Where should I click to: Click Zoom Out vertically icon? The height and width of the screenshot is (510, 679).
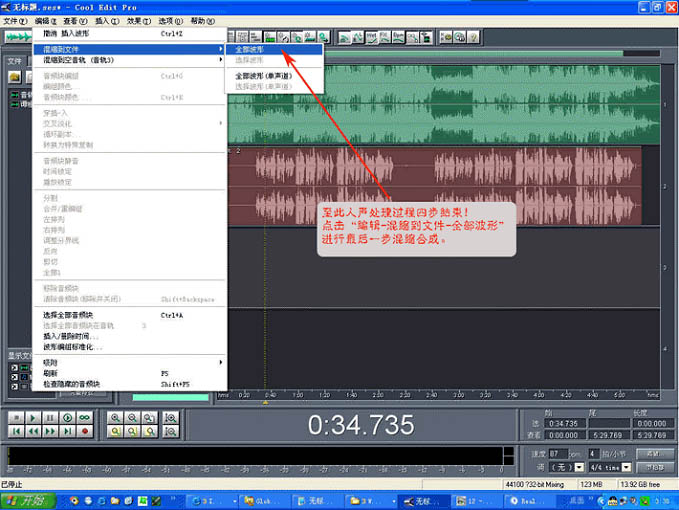(171, 431)
